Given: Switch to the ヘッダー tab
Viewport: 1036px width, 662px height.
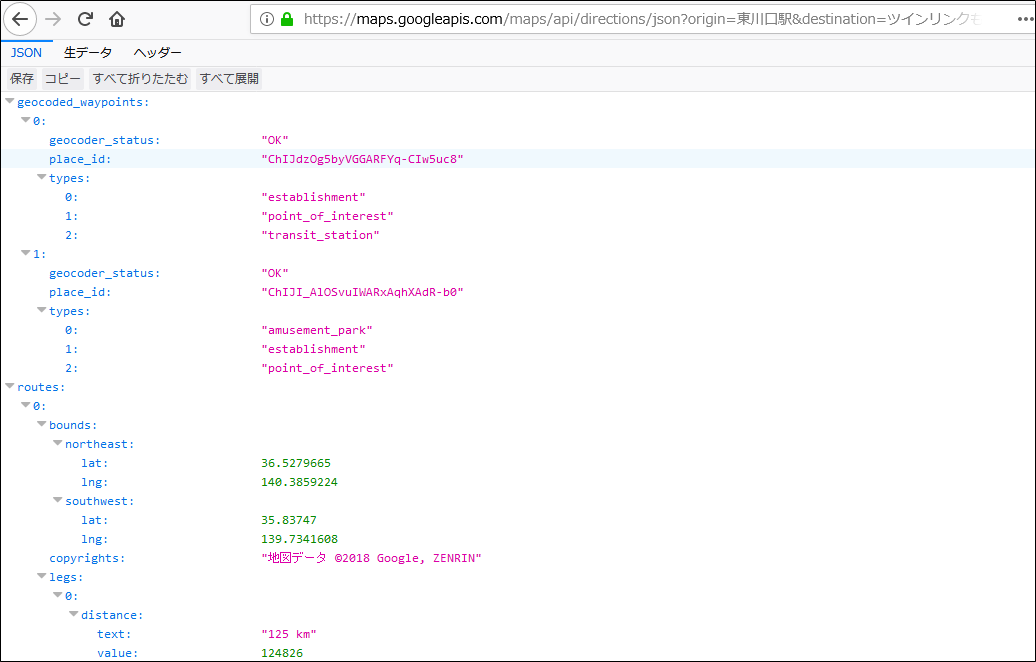Looking at the screenshot, I should click(x=157, y=52).
